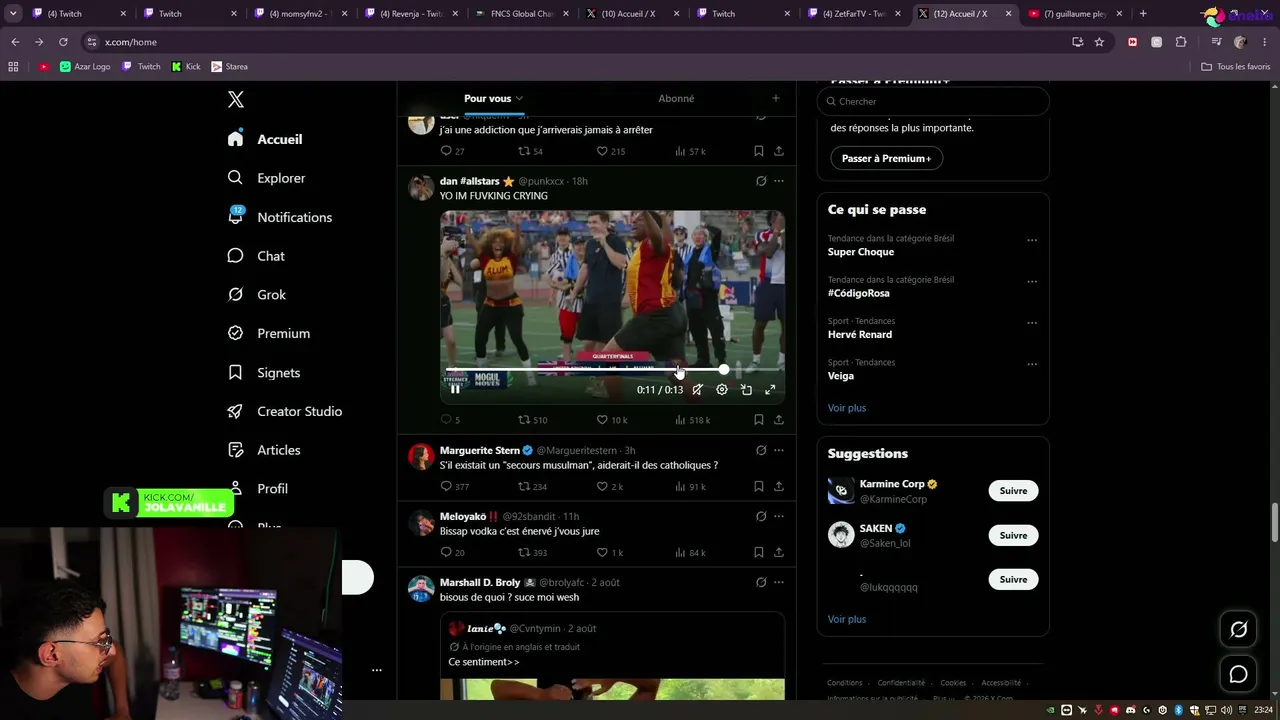This screenshot has width=1280, height=720.
Task: Open the floating messages button
Action: pos(1238,675)
